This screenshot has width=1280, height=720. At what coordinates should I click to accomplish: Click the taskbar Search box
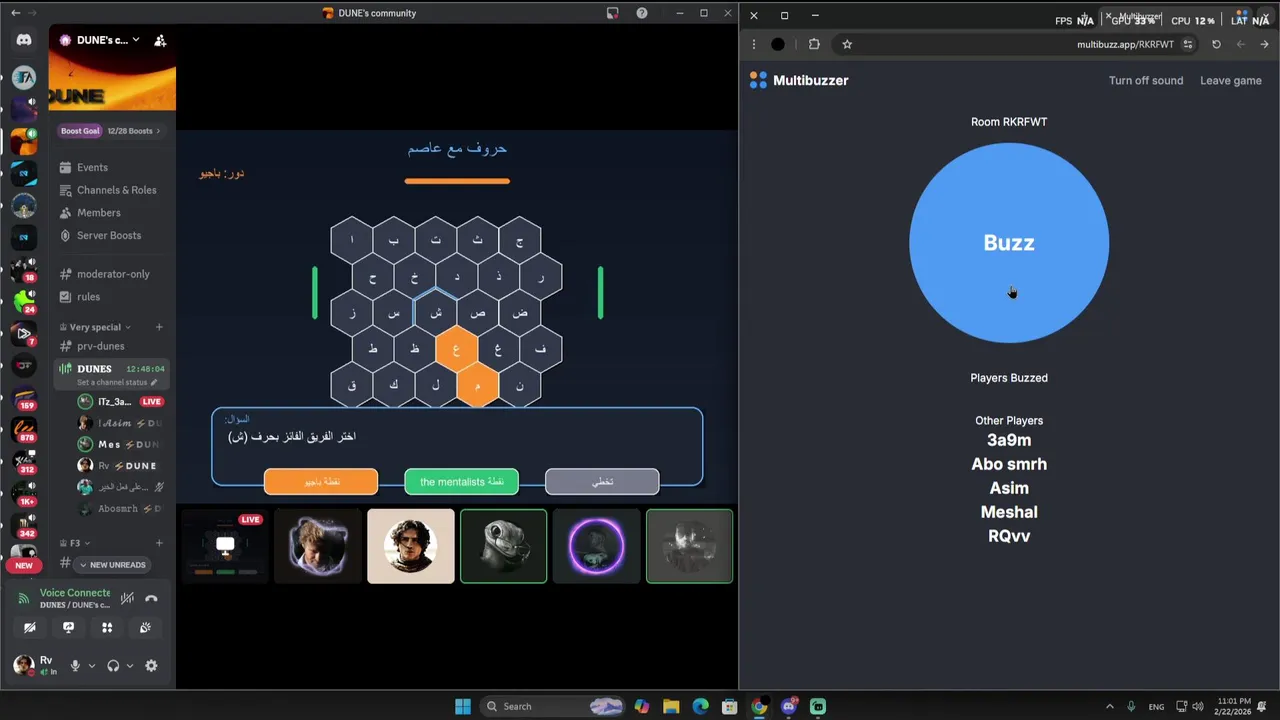tap(553, 706)
